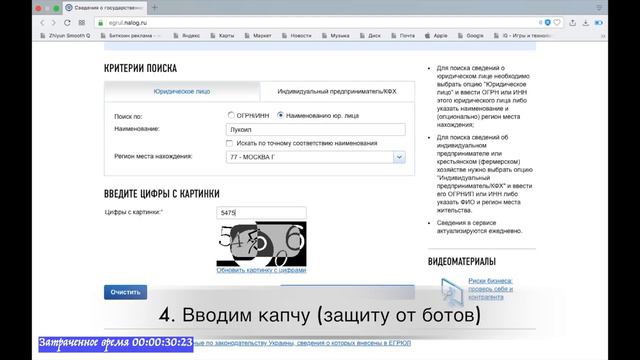
Task: Click the green fullscreen window button
Action: pyautogui.click(x=56, y=8)
